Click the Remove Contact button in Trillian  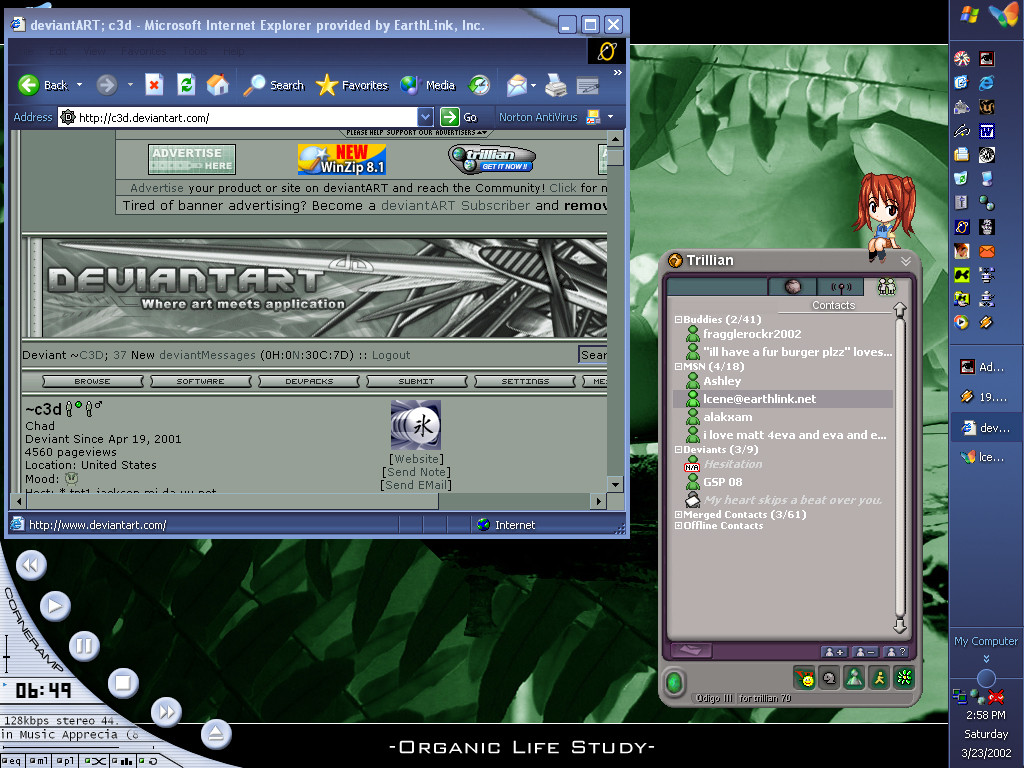pyautogui.click(x=865, y=652)
